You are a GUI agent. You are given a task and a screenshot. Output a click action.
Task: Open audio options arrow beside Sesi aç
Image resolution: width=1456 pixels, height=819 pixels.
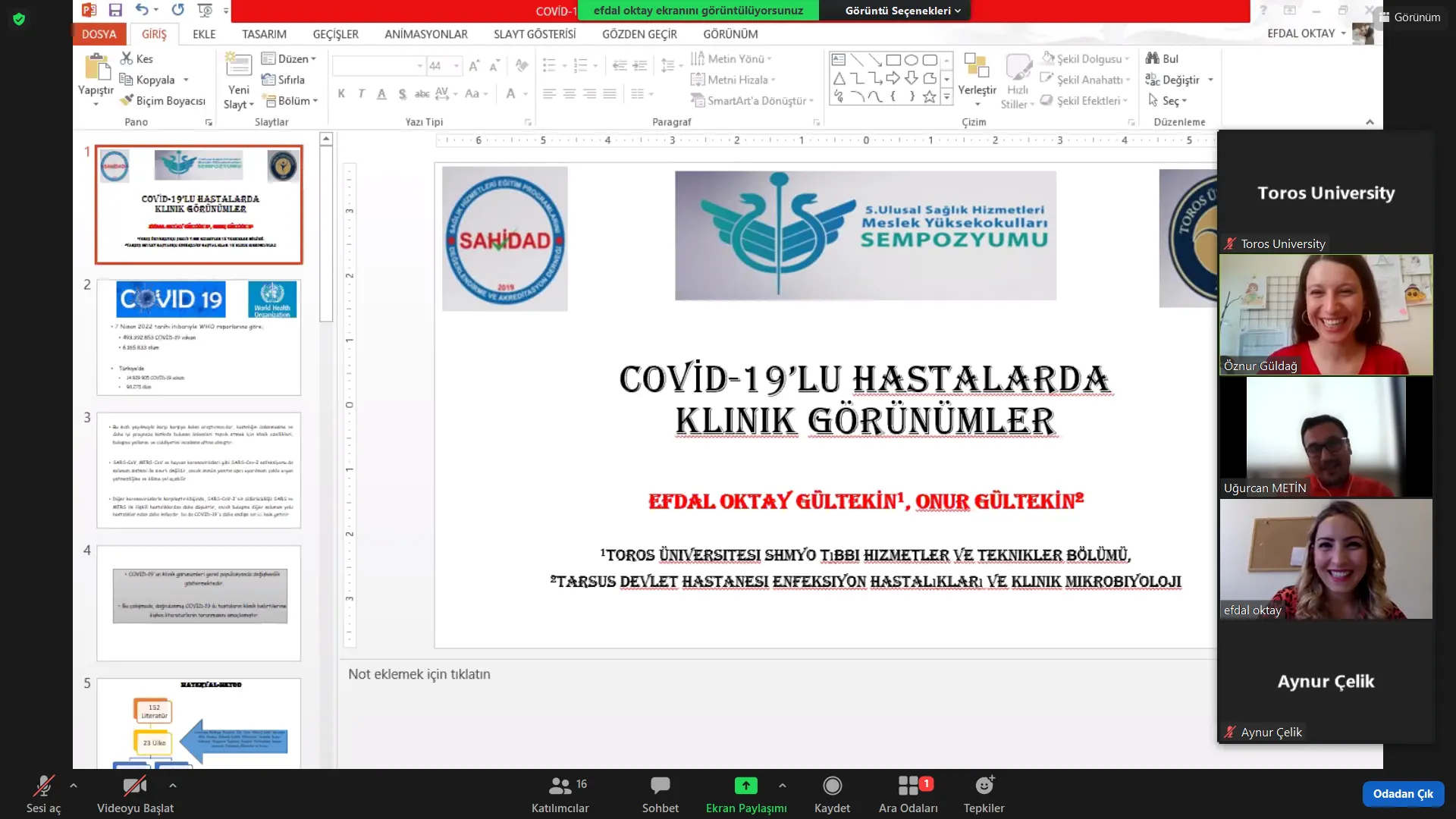(74, 786)
